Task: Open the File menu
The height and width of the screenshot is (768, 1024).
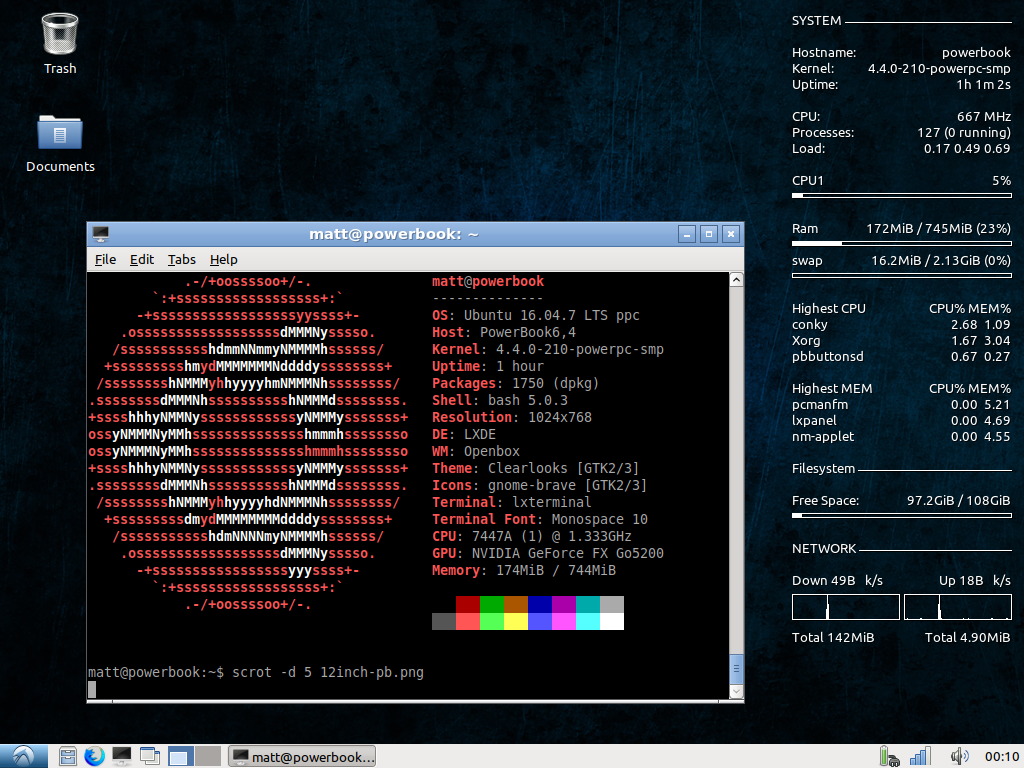Action: (105, 259)
